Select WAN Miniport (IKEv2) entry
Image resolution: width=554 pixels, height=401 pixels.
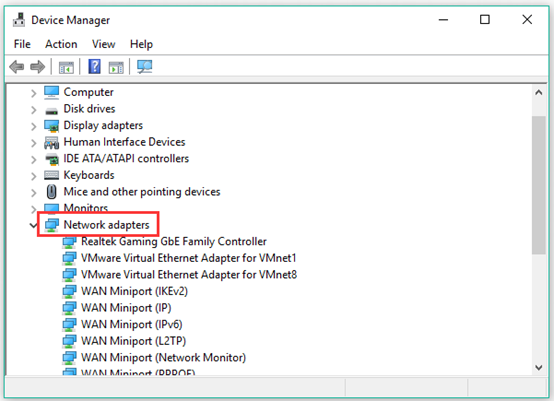[x=135, y=291]
